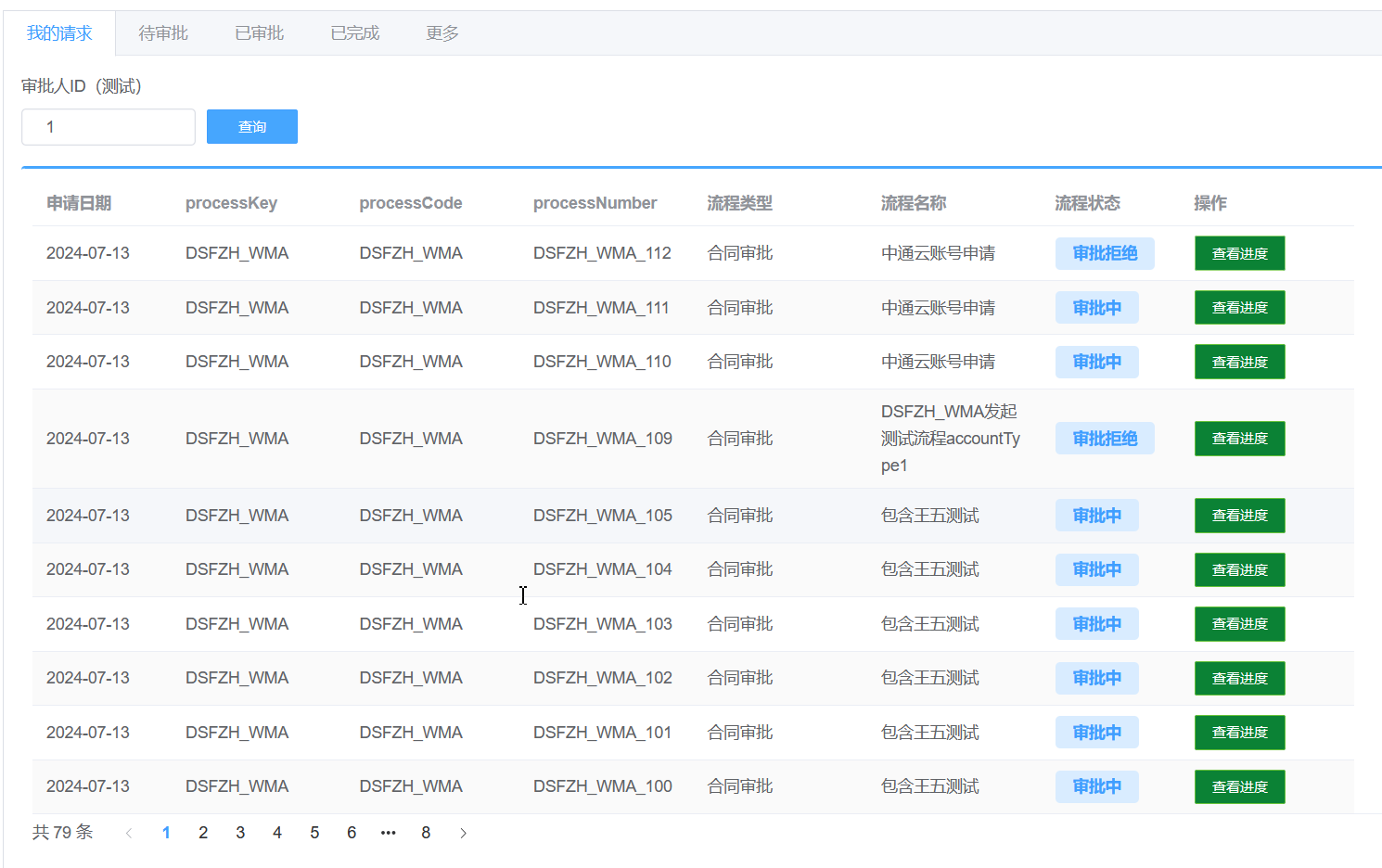Click the 流程类型 column header
Viewport: 1382px width, 868px height.
739,203
